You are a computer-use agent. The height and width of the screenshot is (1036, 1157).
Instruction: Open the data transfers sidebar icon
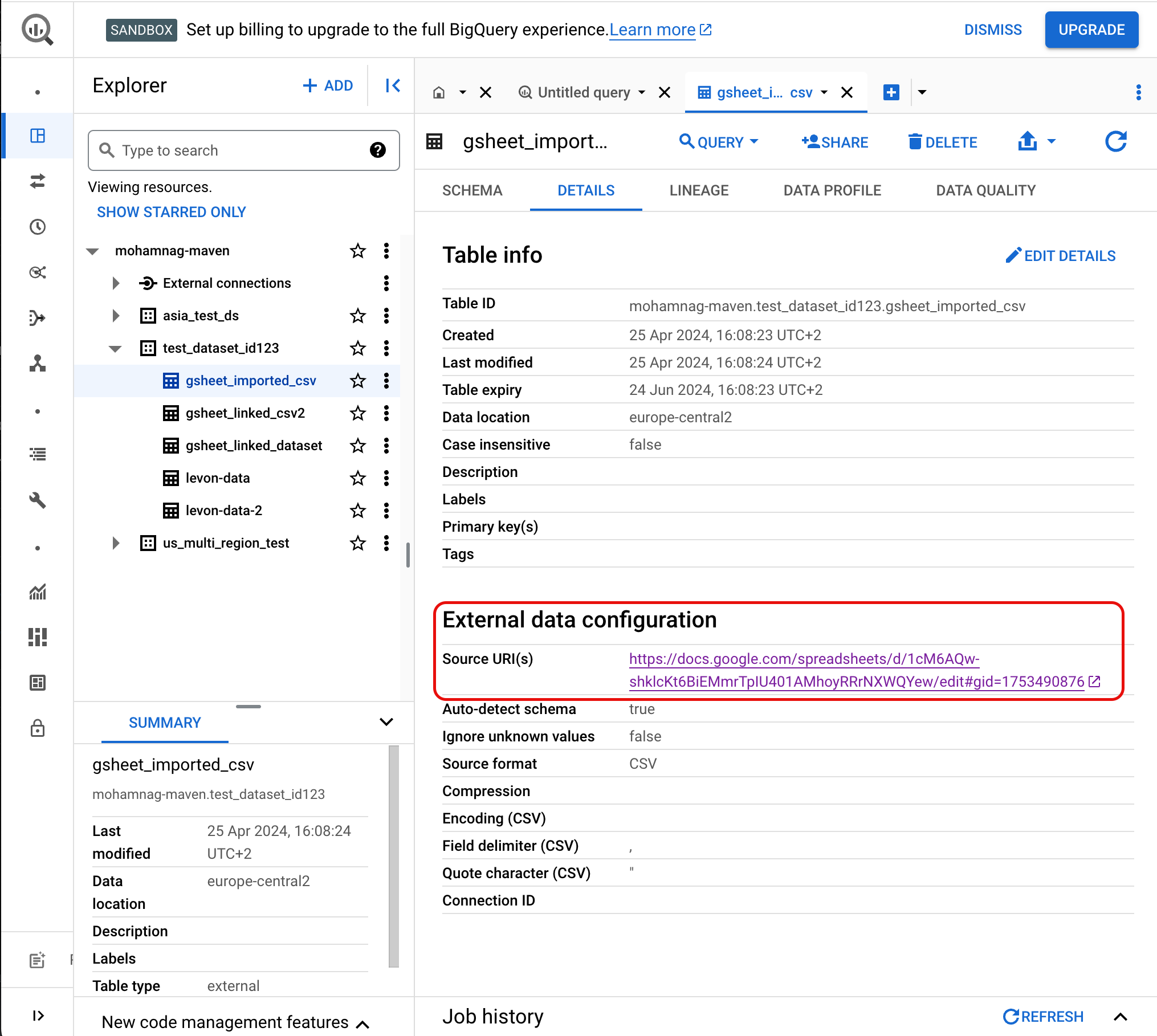pyautogui.click(x=38, y=181)
